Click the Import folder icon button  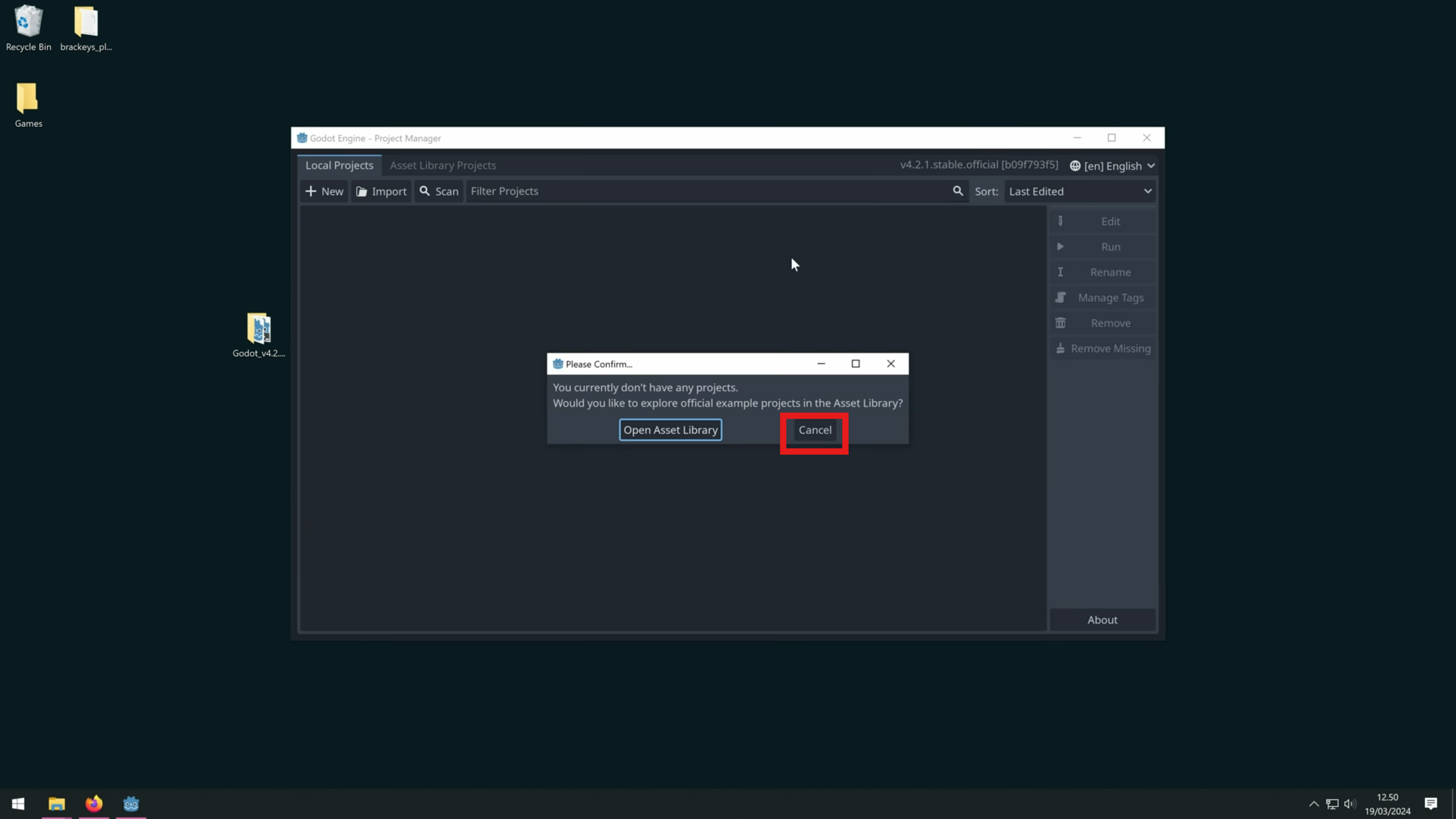click(362, 191)
